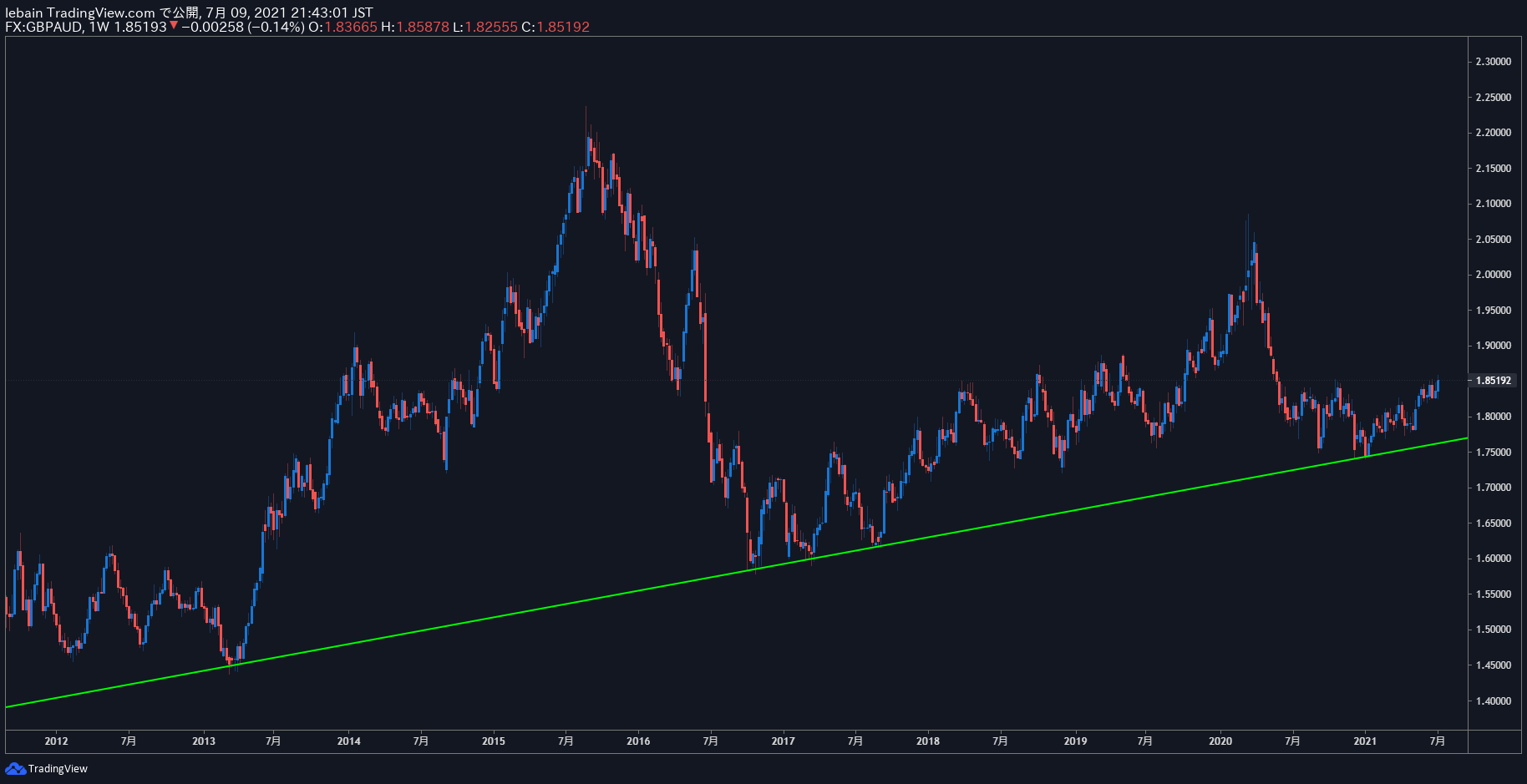Image resolution: width=1527 pixels, height=784 pixels.
Task: Click the 1.80000 price axis label
Action: click(x=1494, y=417)
